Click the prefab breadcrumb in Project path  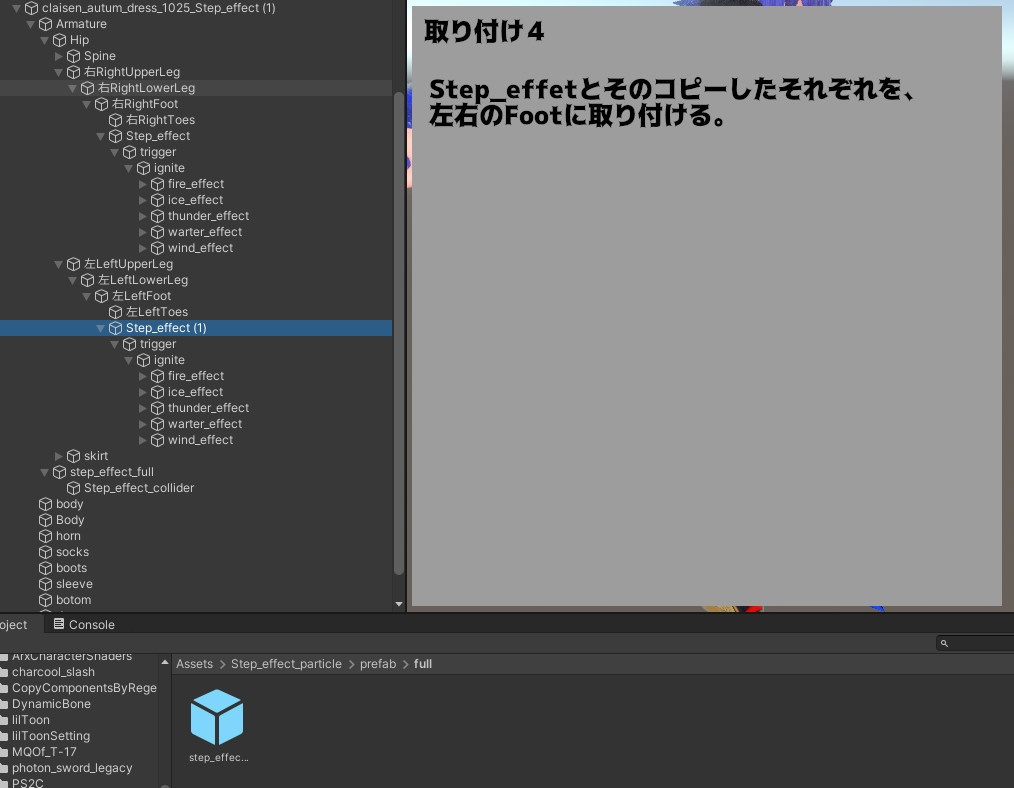coord(377,663)
